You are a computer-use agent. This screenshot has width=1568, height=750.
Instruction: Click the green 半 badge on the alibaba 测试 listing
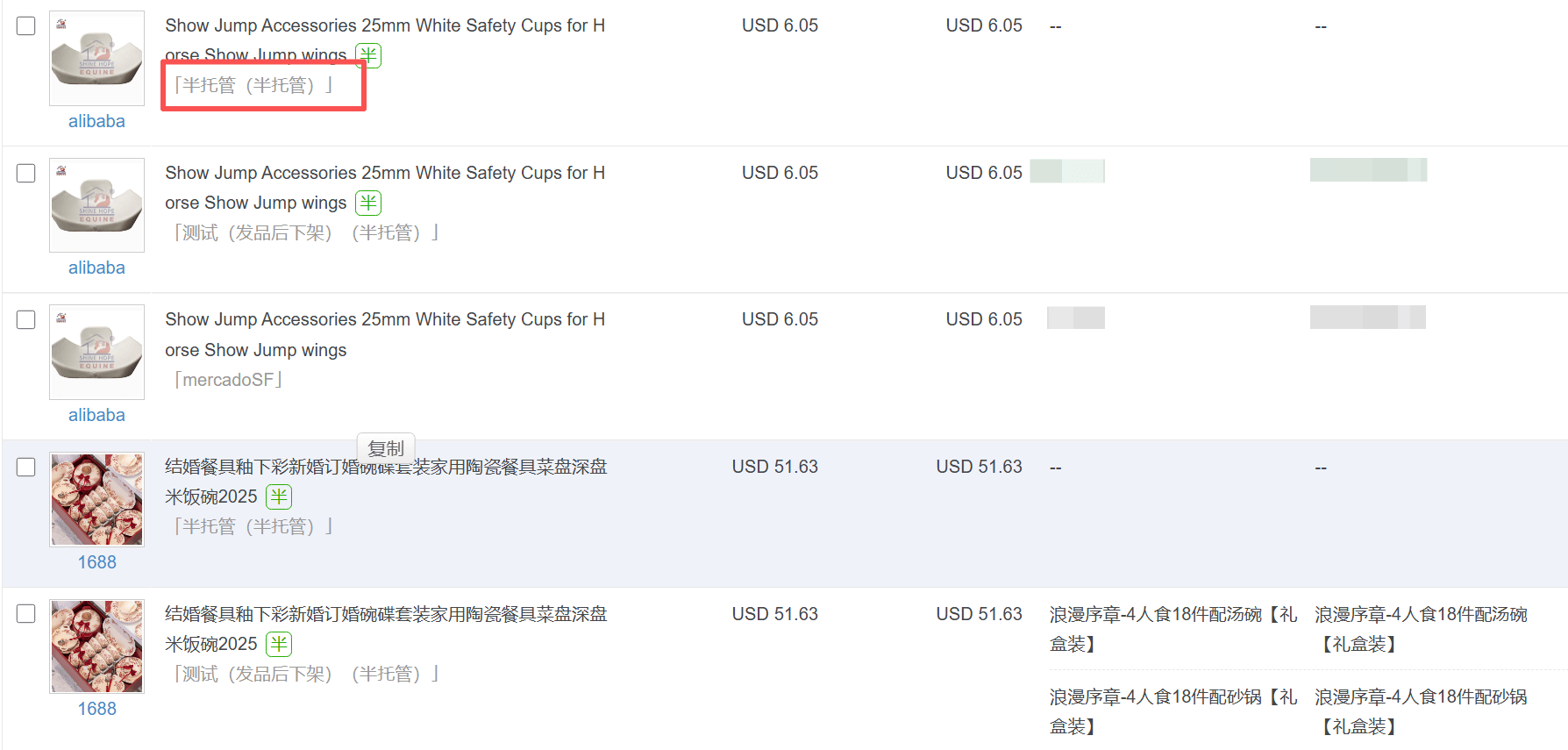[x=368, y=203]
